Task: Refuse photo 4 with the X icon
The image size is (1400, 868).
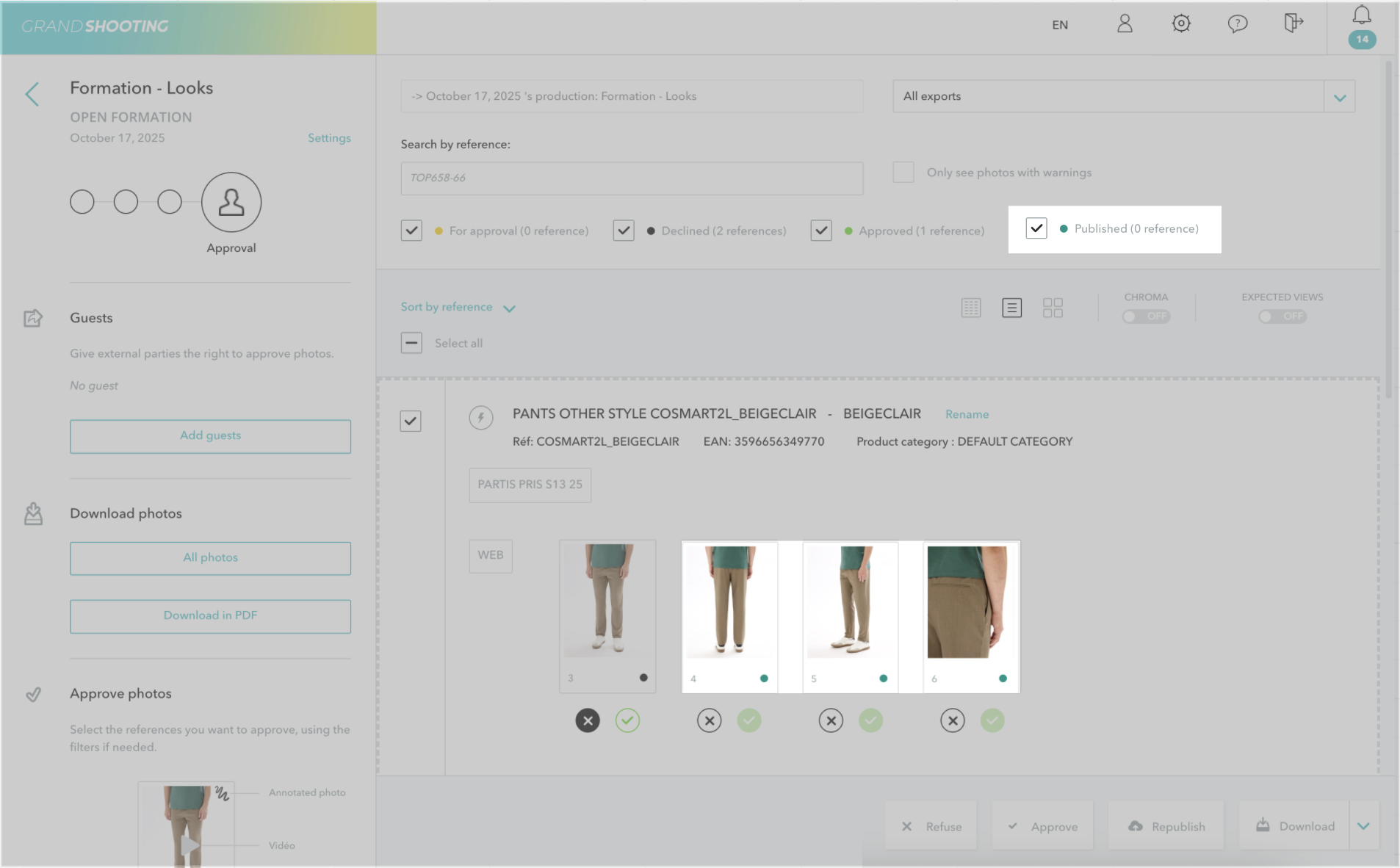Action: pos(710,720)
